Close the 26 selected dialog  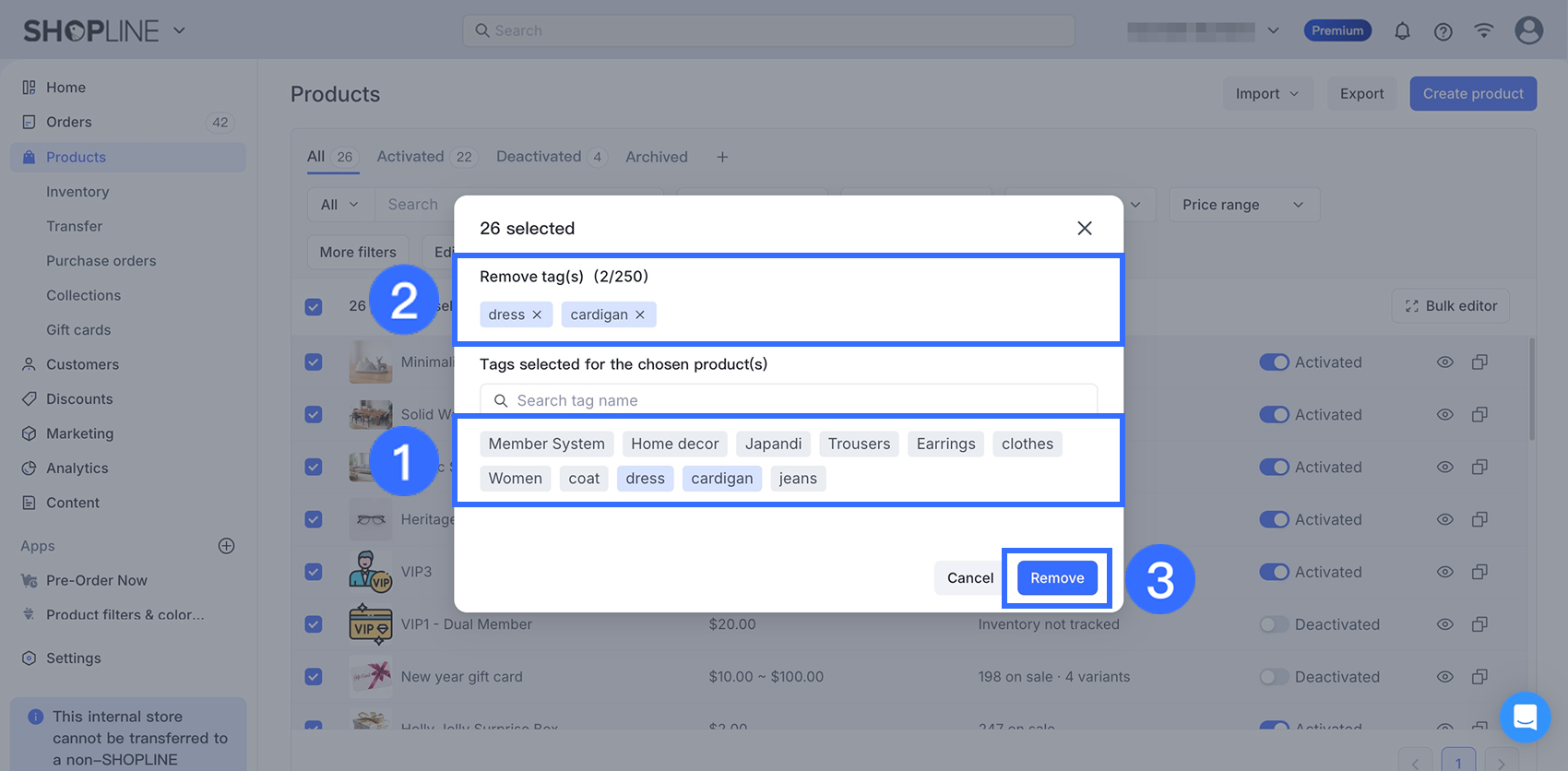coord(1085,228)
